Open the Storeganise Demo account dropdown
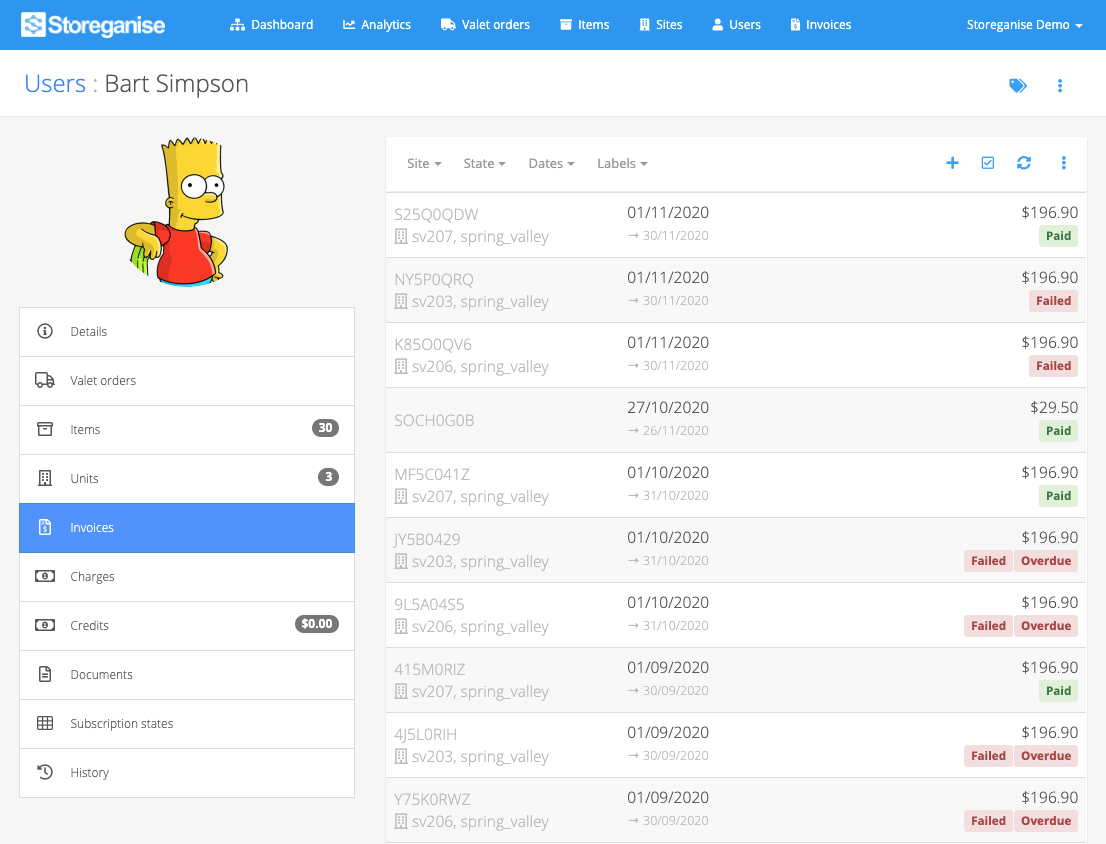This screenshot has width=1106, height=844. point(1024,25)
